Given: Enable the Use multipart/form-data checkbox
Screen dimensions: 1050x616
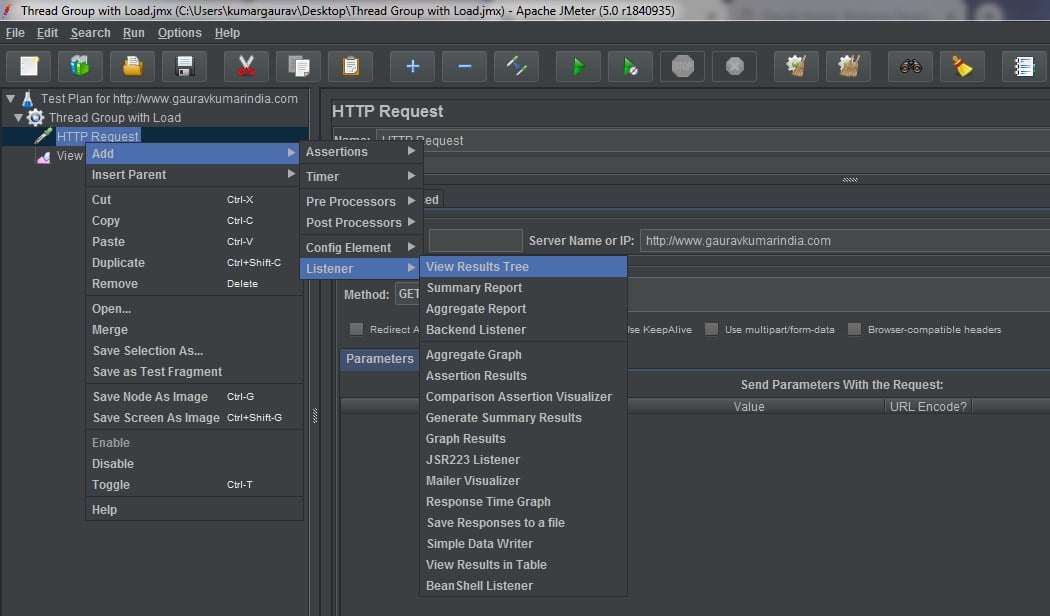Looking at the screenshot, I should 711,329.
